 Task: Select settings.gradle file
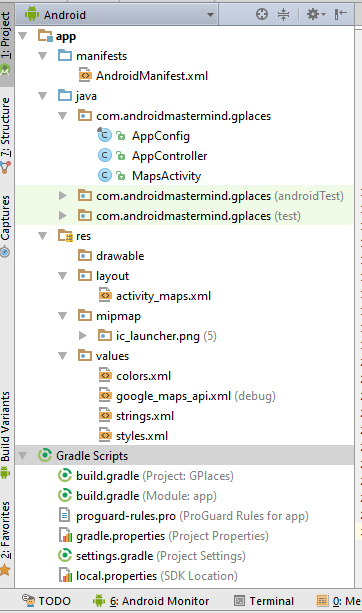pos(161,556)
